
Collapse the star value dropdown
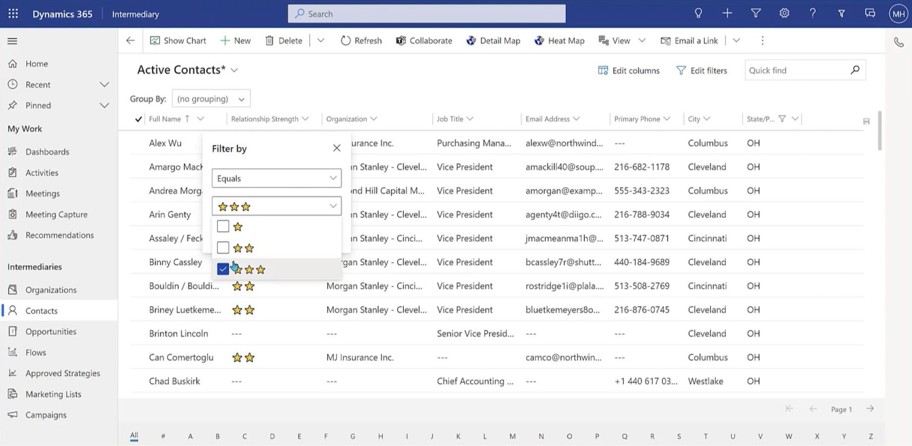click(x=333, y=206)
